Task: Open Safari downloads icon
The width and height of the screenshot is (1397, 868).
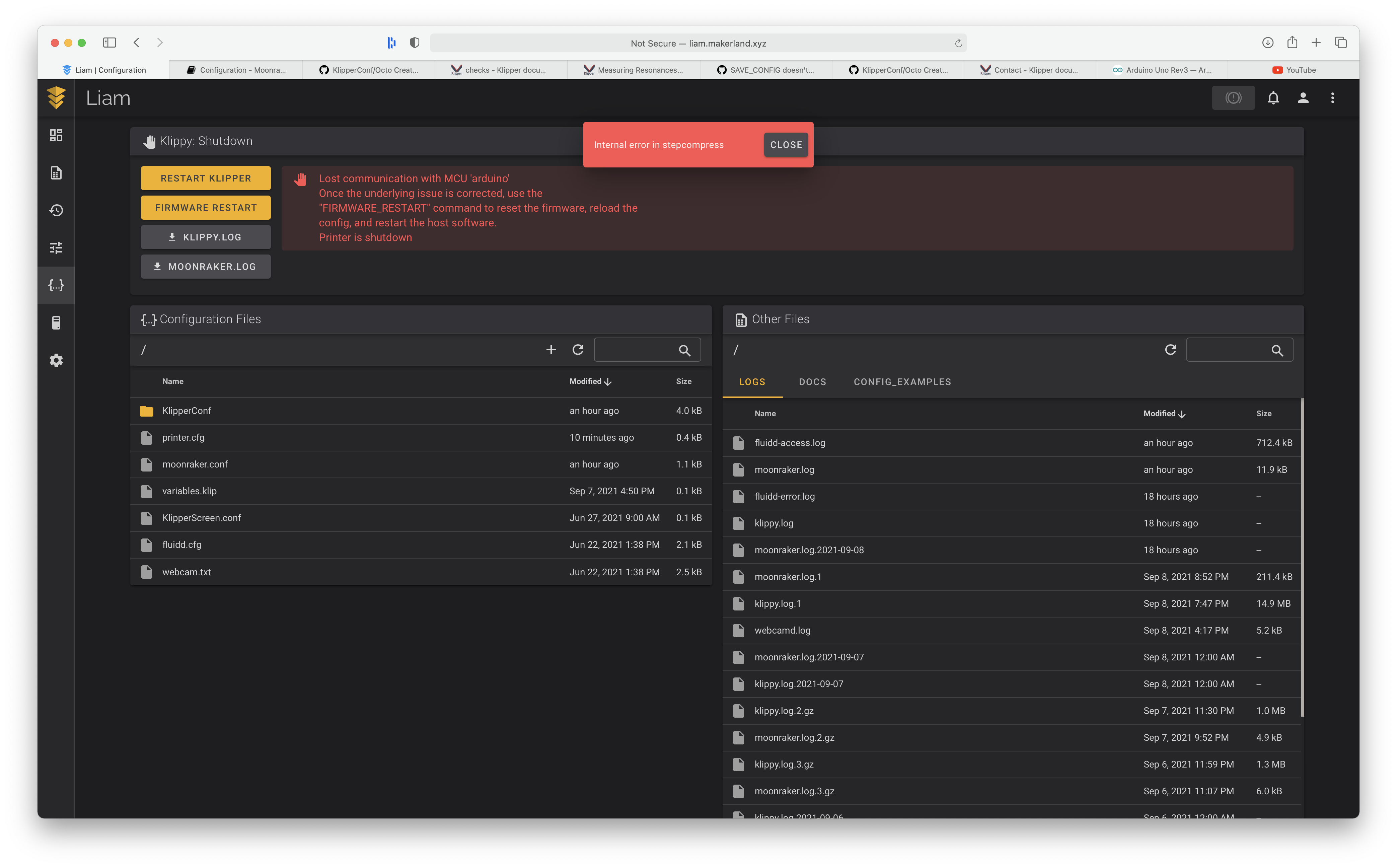Action: (1268, 43)
